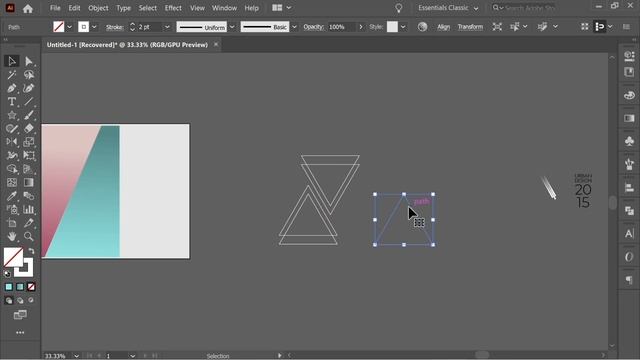
Task: Open the Effect menu
Action: pos(173,8)
